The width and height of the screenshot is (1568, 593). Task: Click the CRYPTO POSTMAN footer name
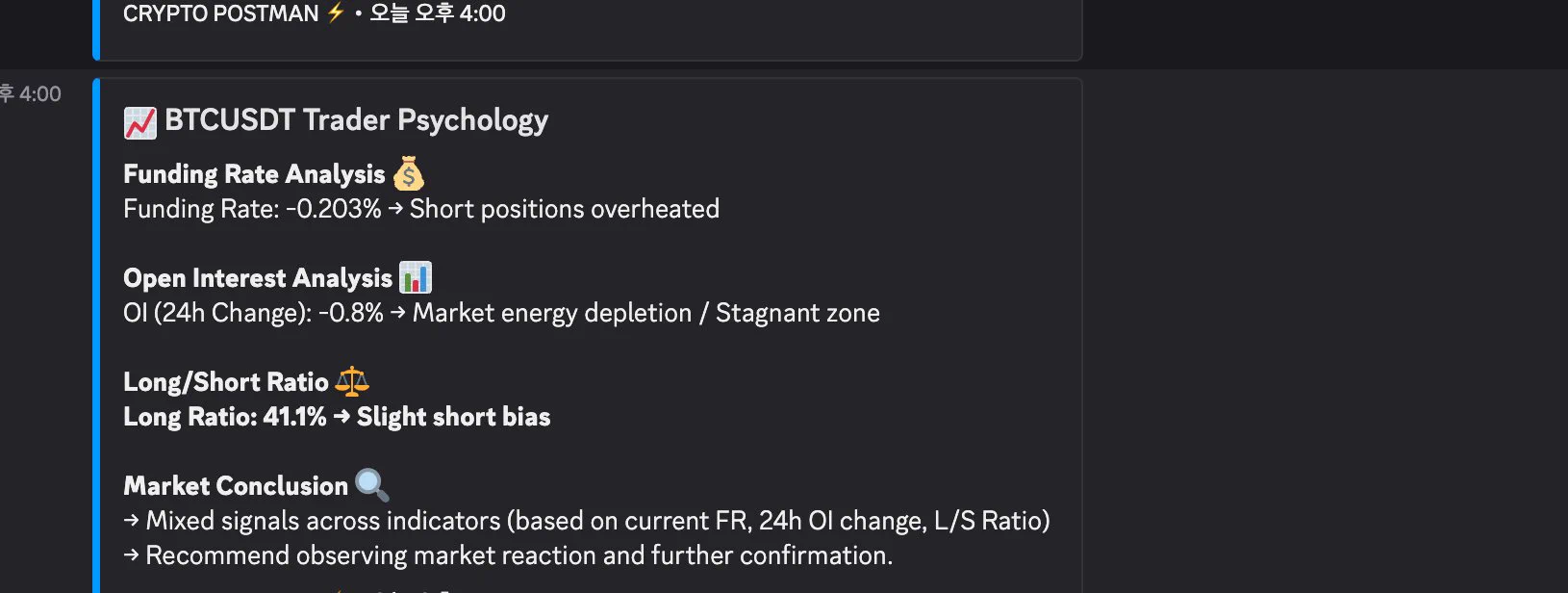(x=221, y=13)
